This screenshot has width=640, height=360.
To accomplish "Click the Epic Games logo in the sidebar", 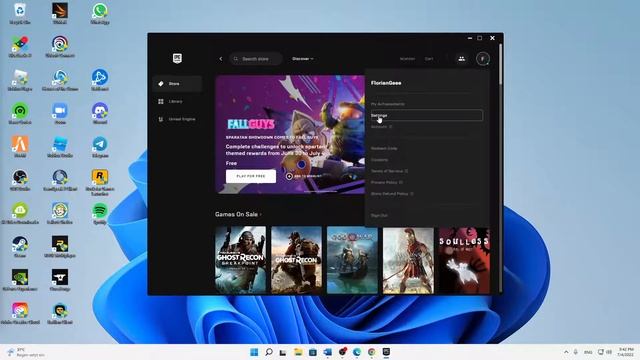I will (177, 58).
